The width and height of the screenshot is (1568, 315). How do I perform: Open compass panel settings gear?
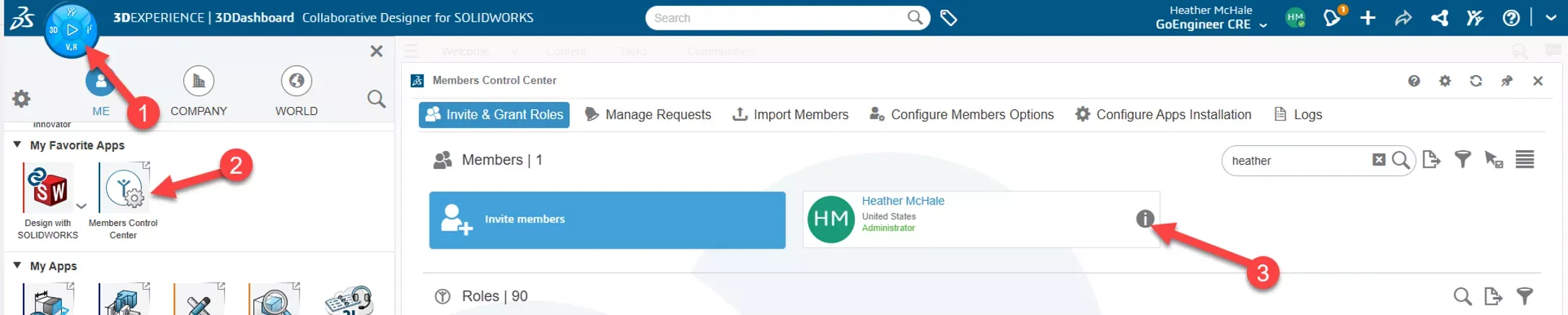[x=22, y=98]
